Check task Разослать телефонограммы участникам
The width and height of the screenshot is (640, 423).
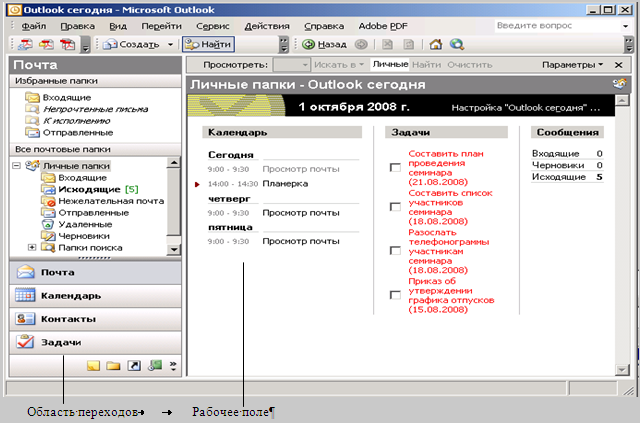tap(395, 251)
